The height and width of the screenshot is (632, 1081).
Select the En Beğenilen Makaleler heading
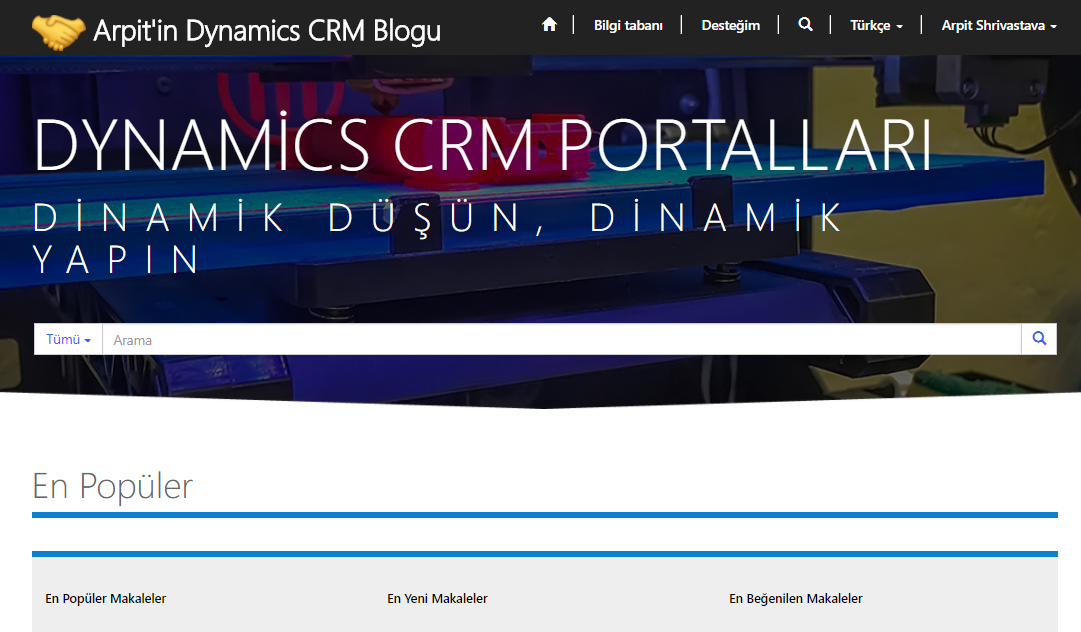796,598
